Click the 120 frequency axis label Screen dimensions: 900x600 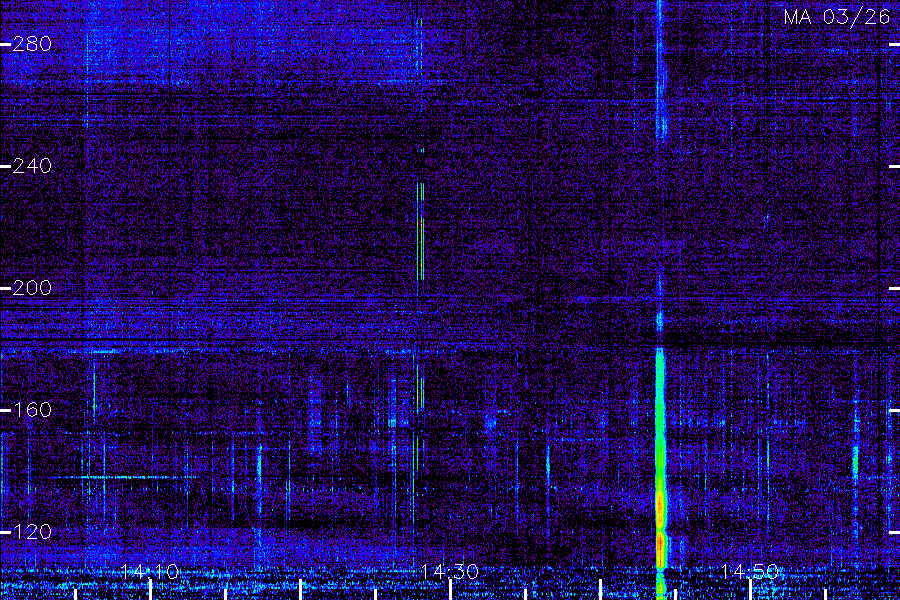(32, 532)
